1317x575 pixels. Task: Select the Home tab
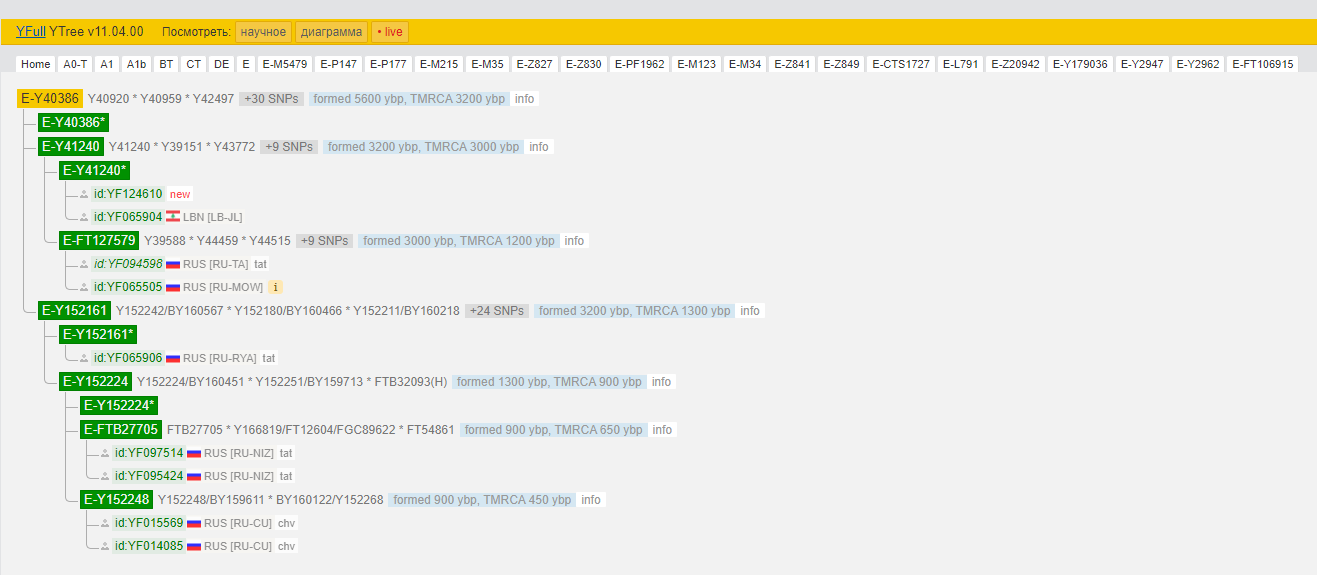[36, 64]
